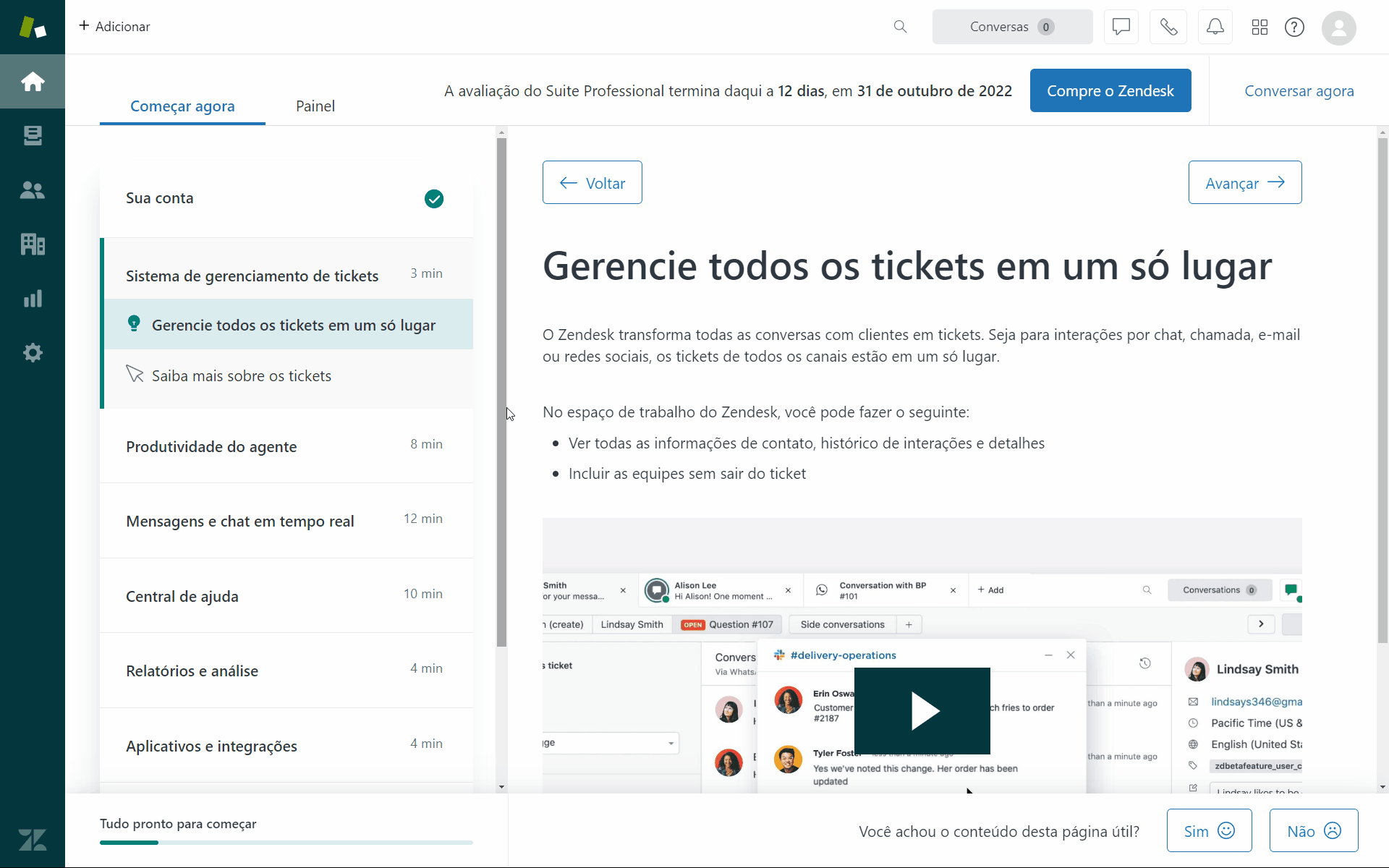This screenshot has height=868, width=1389.
Task: Expand the Central de ajuda section
Action: [286, 595]
